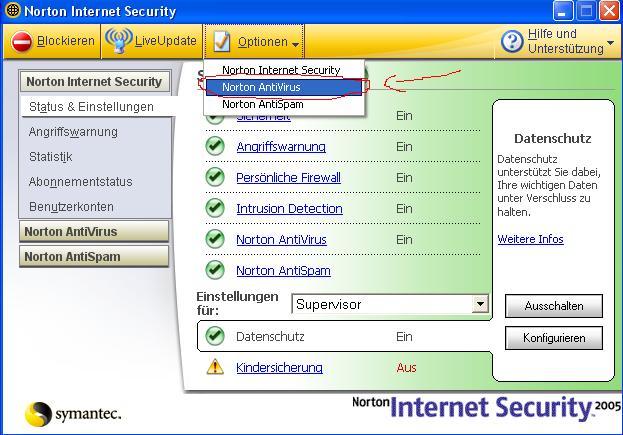Click green check icon beside Angriffswarnung
623x435 pixels.
point(215,147)
